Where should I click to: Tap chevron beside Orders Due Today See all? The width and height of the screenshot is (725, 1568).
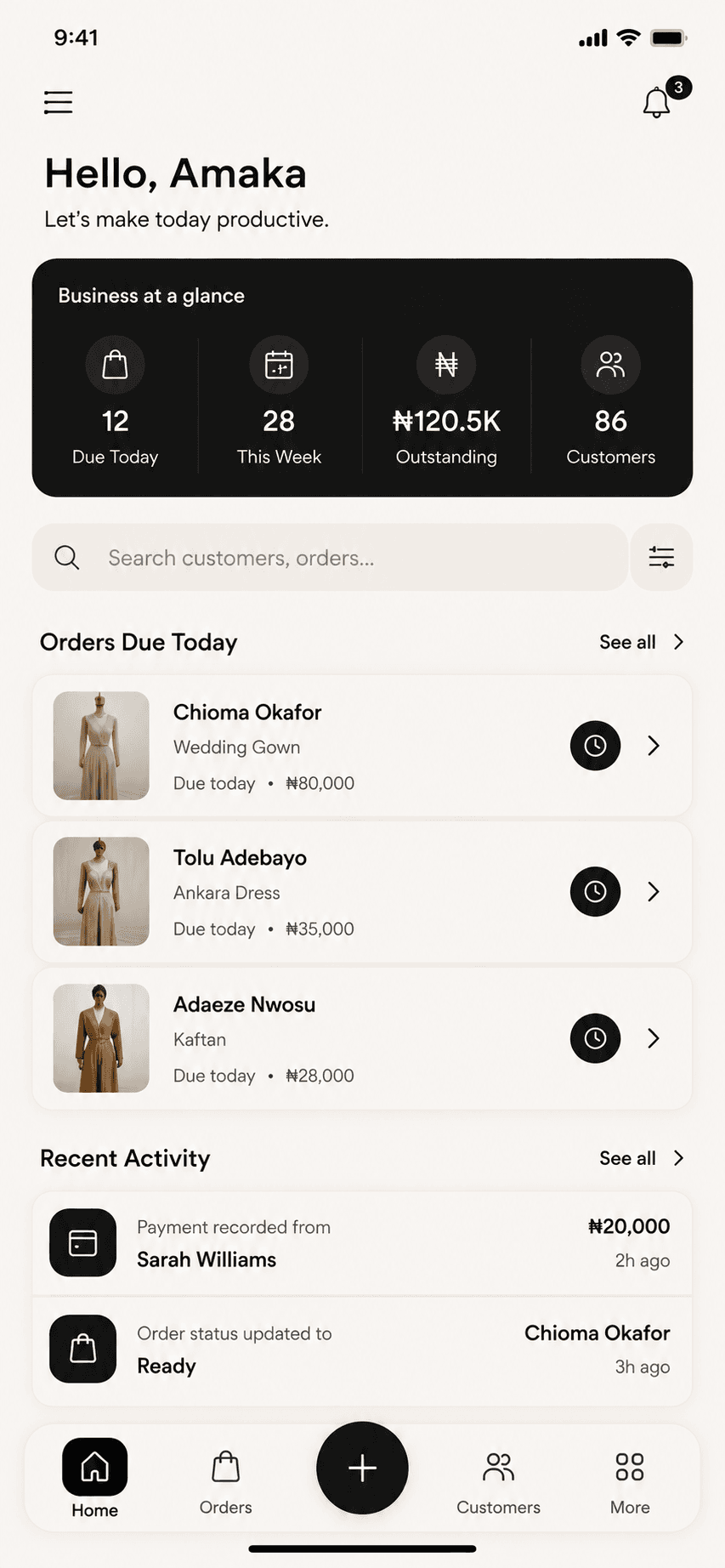tap(678, 642)
